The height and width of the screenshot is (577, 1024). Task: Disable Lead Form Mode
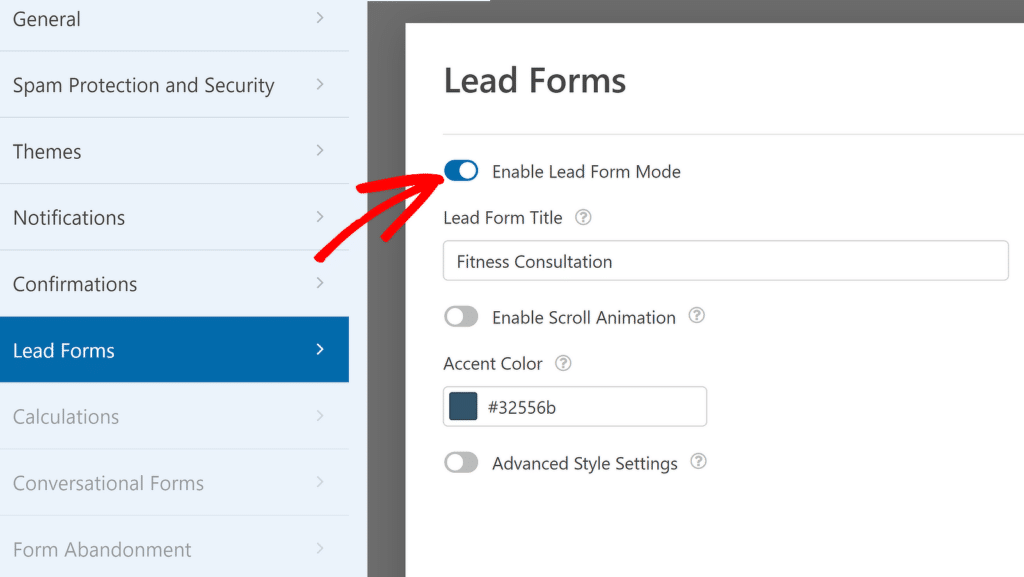461,170
